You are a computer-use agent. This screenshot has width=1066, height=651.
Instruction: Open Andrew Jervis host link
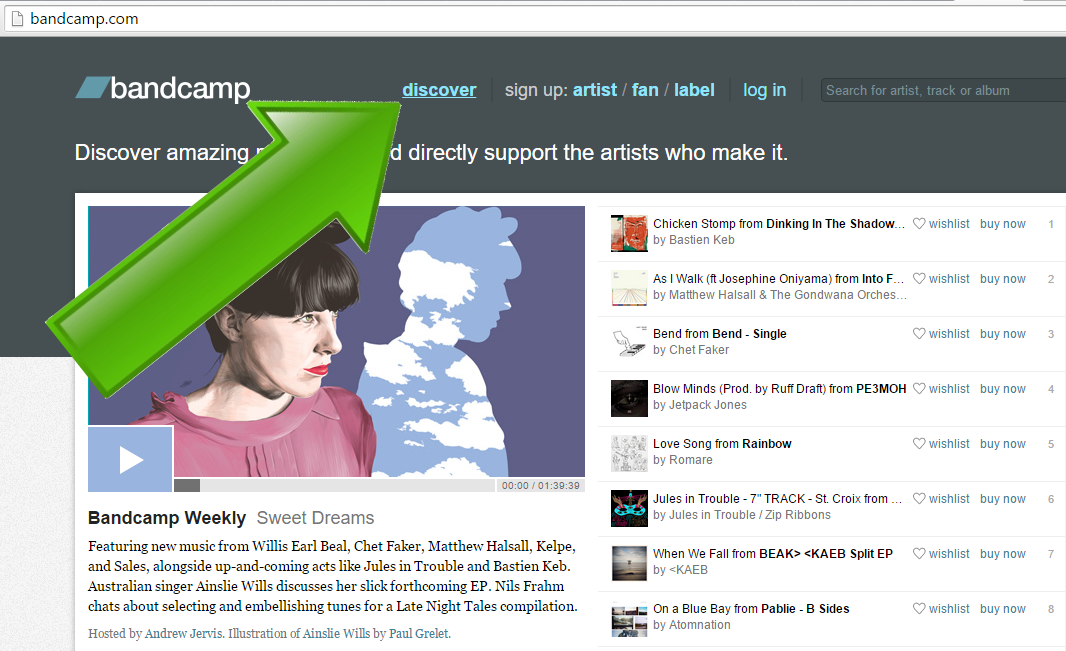pyautogui.click(x=184, y=633)
